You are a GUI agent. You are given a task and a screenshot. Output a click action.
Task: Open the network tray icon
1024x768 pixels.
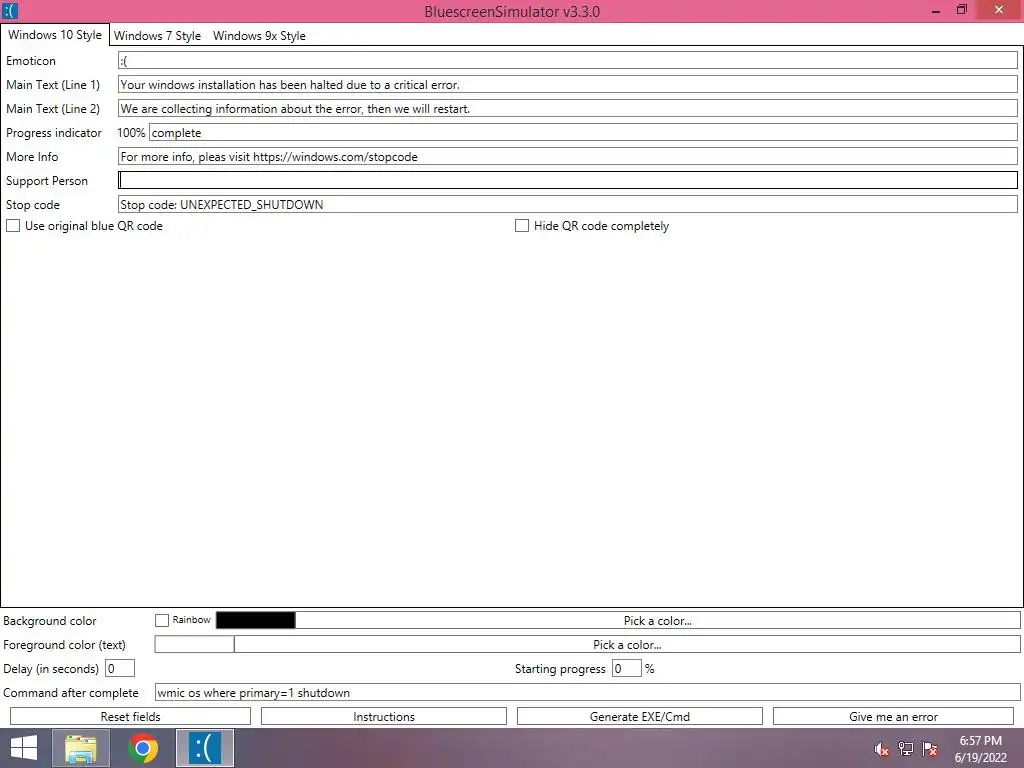click(x=906, y=749)
